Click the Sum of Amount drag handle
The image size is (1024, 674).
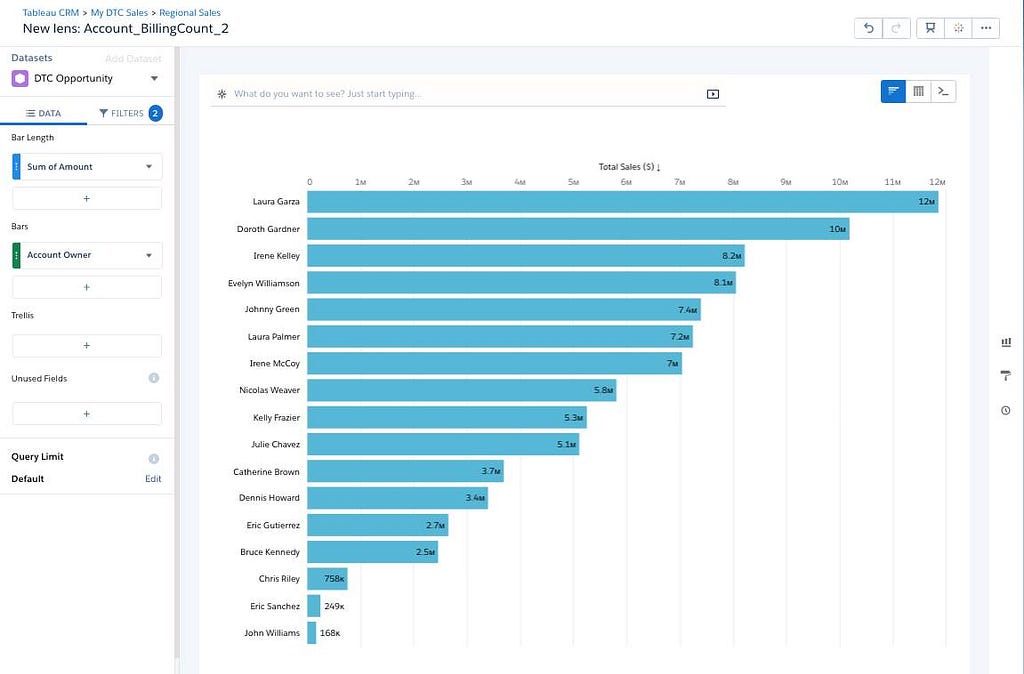click(16, 167)
